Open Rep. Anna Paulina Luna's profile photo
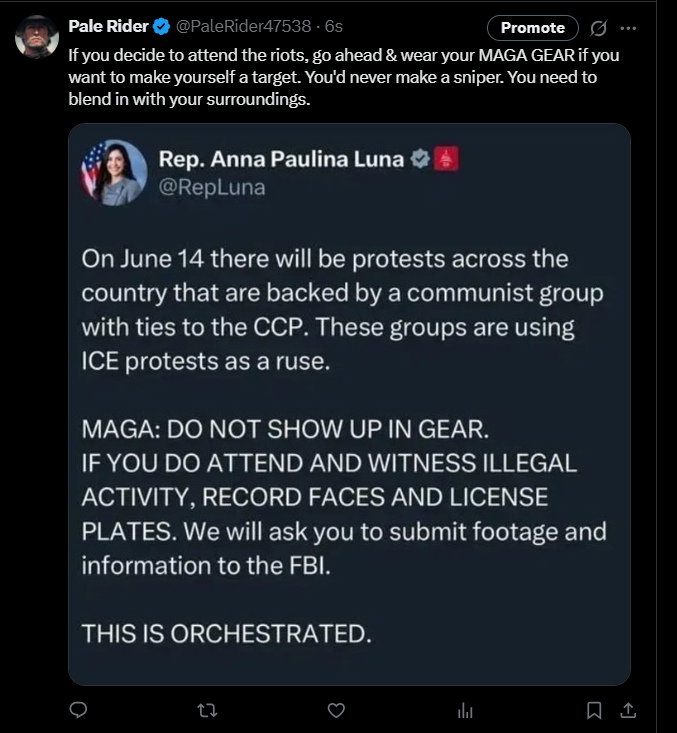This screenshot has width=677, height=733. 115,172
